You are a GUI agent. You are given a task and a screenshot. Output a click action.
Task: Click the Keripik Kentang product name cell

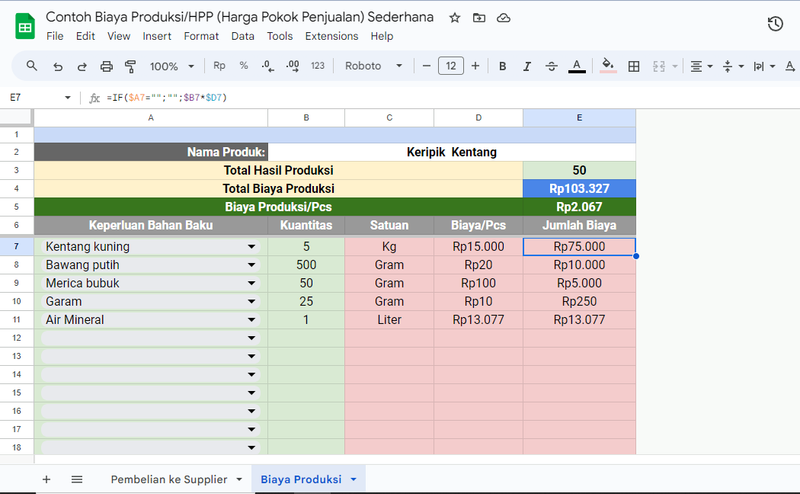coord(452,152)
